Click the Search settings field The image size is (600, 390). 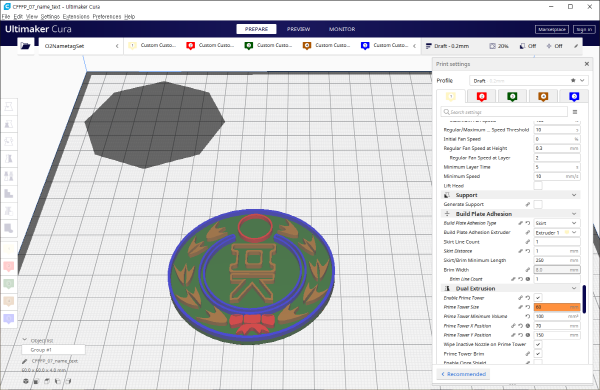click(x=504, y=112)
